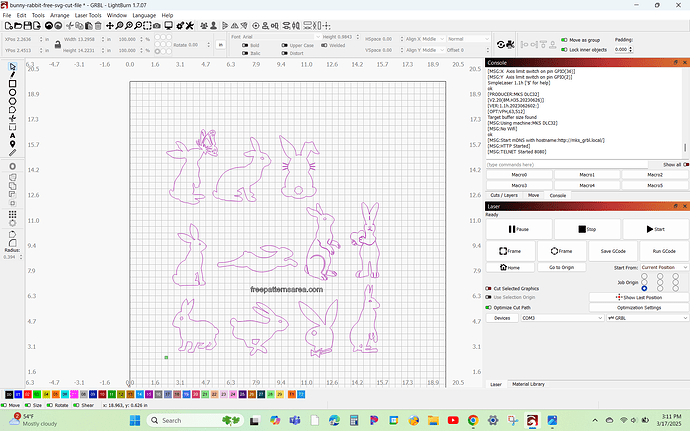Pick the Rectangle tool
The height and width of the screenshot is (431, 690).
point(12,84)
